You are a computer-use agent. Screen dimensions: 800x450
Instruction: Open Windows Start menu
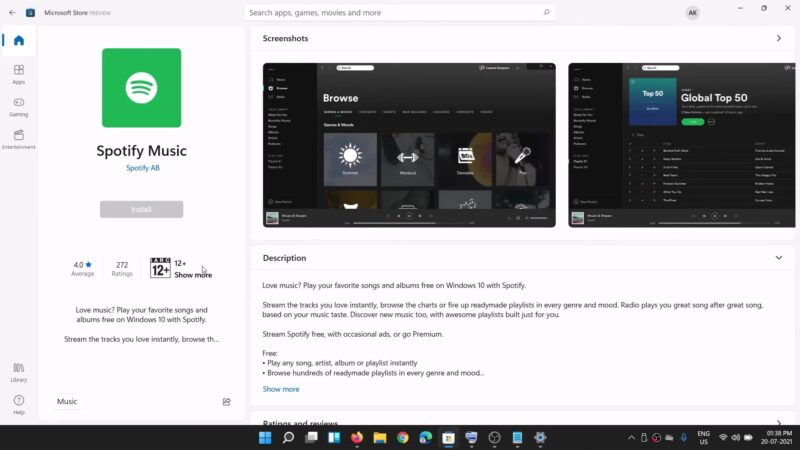(x=265, y=438)
